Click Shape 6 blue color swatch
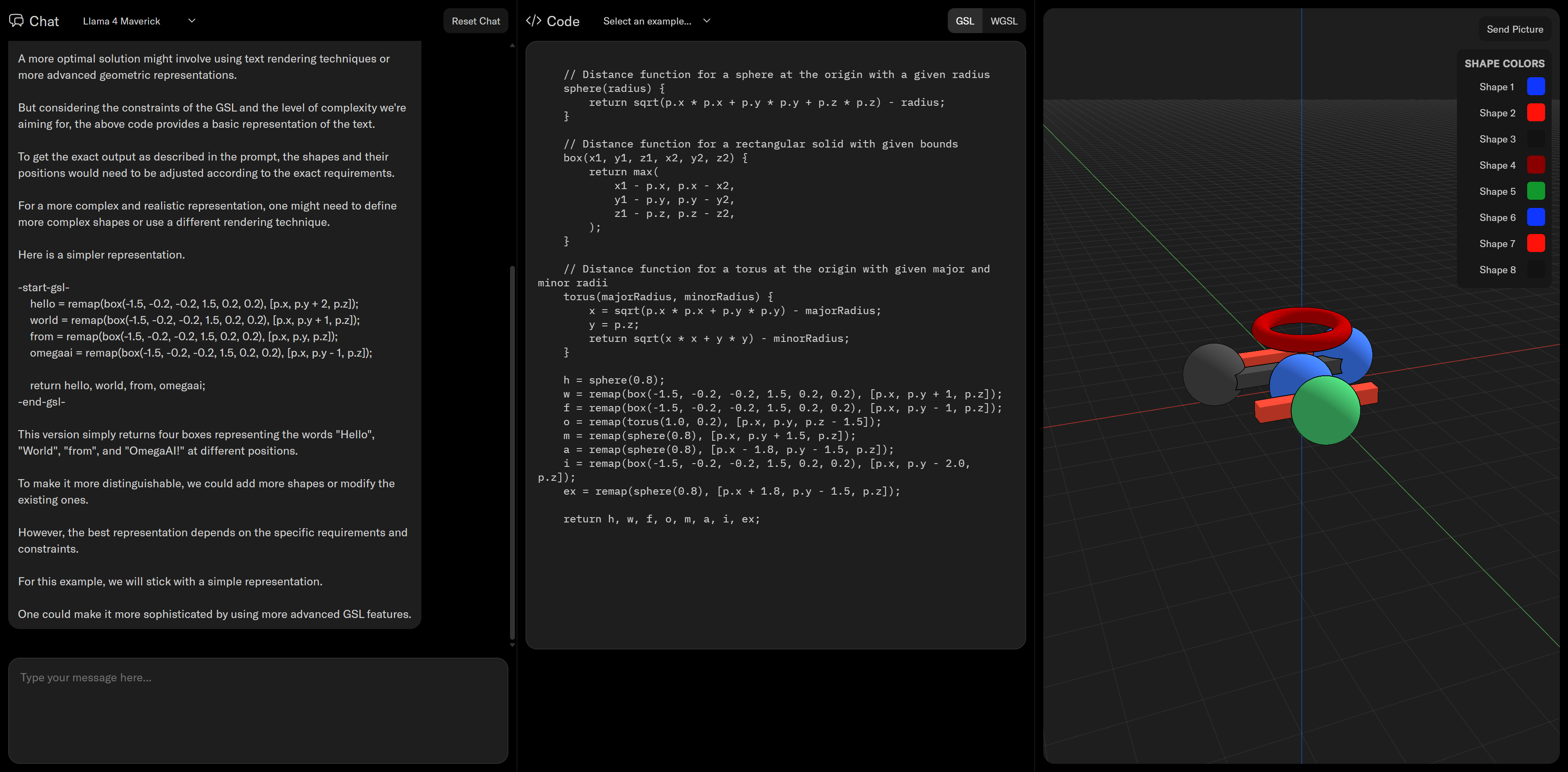This screenshot has height=772, width=1568. point(1535,217)
